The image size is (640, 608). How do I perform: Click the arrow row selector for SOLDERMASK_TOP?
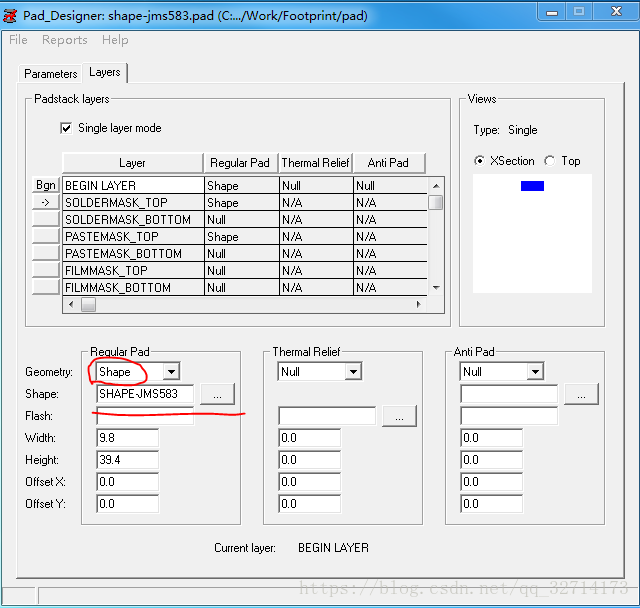tap(46, 202)
